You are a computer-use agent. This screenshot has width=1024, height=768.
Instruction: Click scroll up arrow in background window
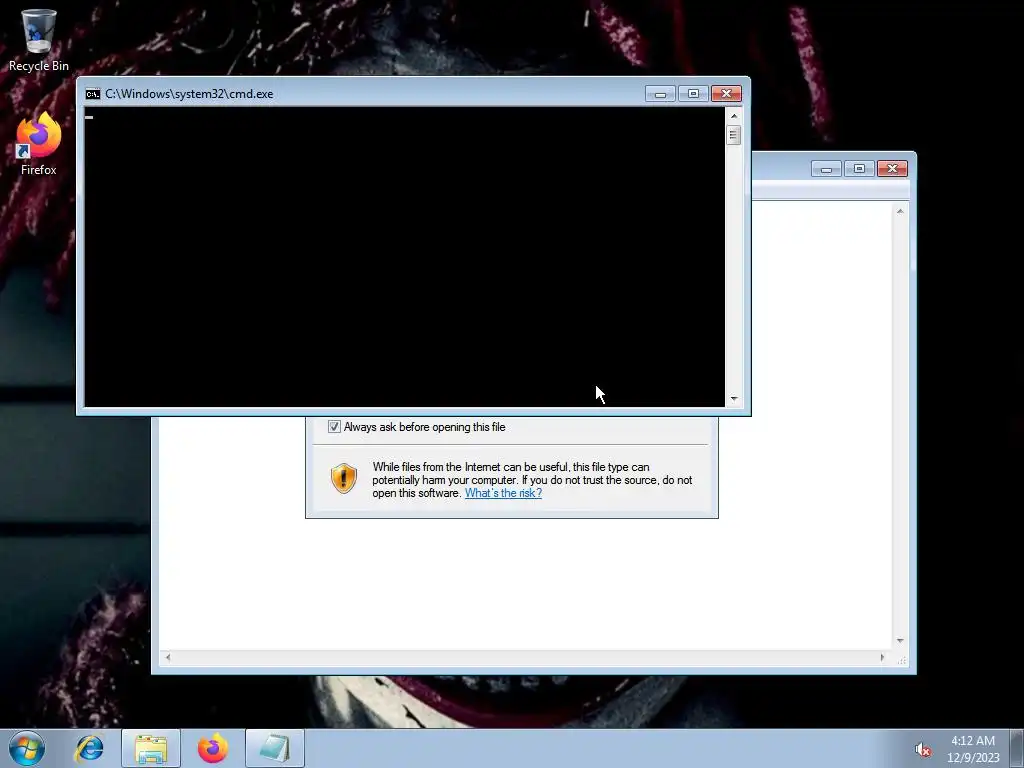[900, 212]
